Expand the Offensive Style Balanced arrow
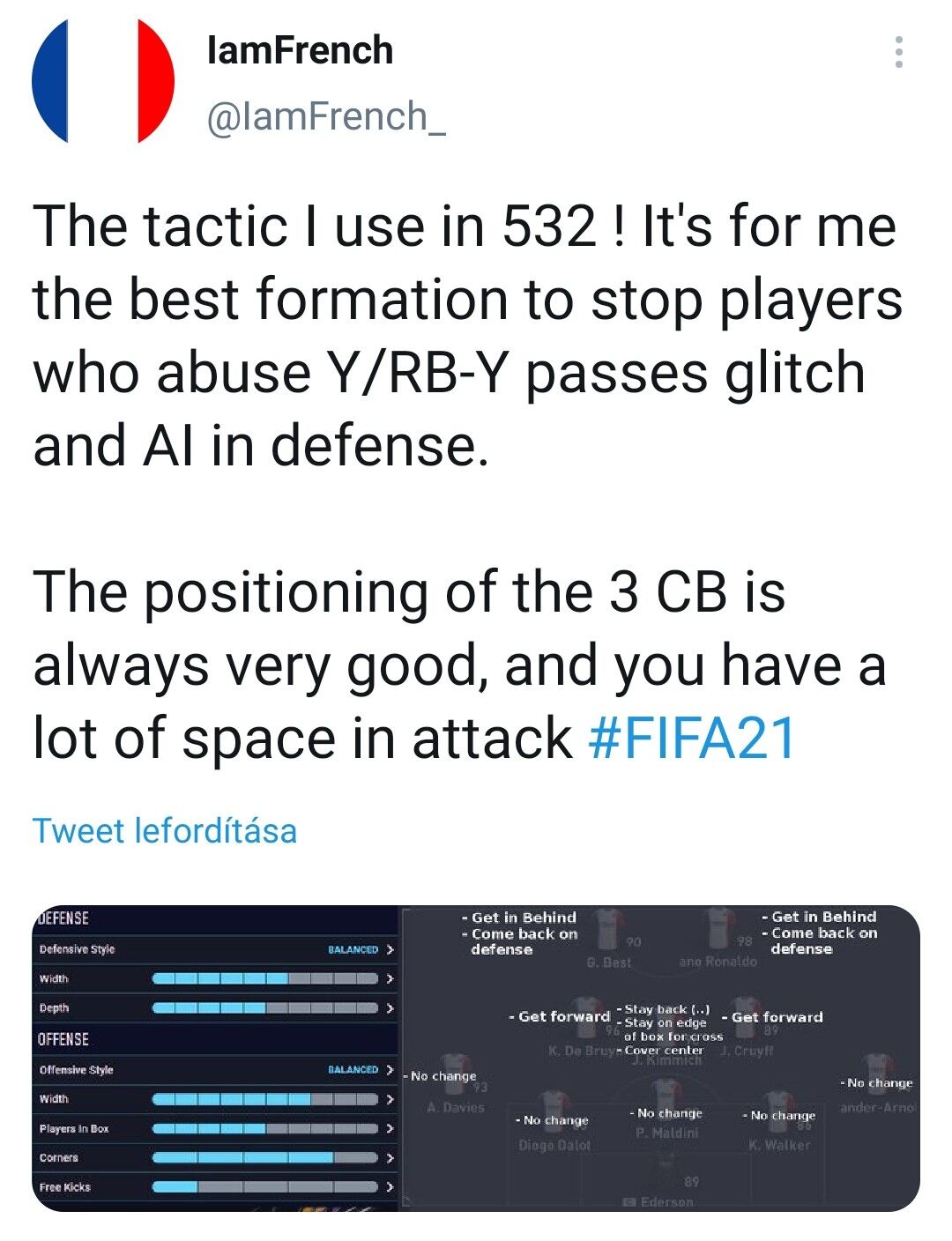The image size is (952, 1241). click(x=390, y=1069)
